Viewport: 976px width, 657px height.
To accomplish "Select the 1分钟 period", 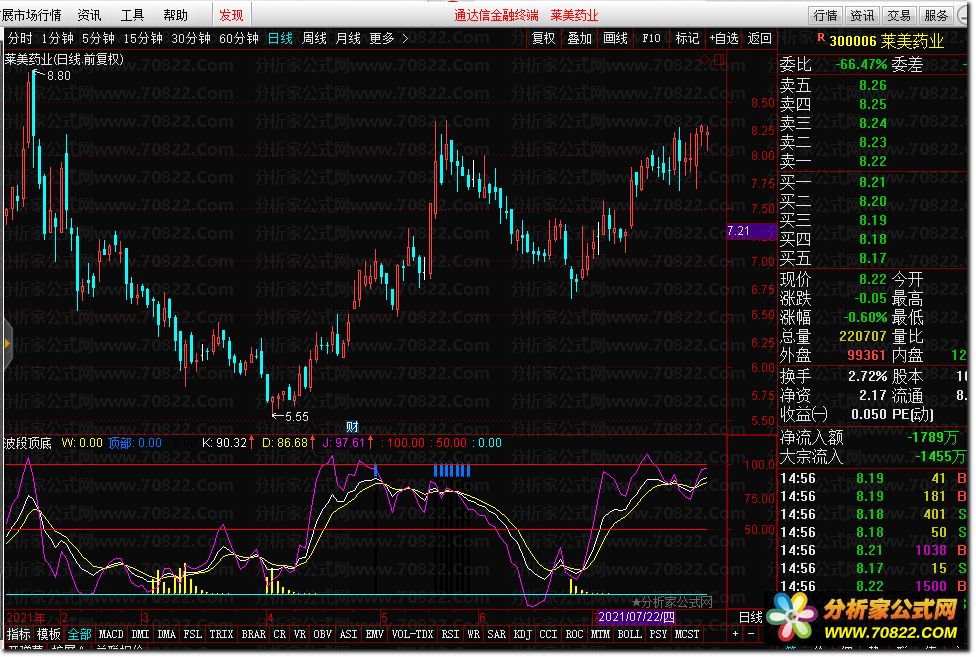I will tap(57, 39).
